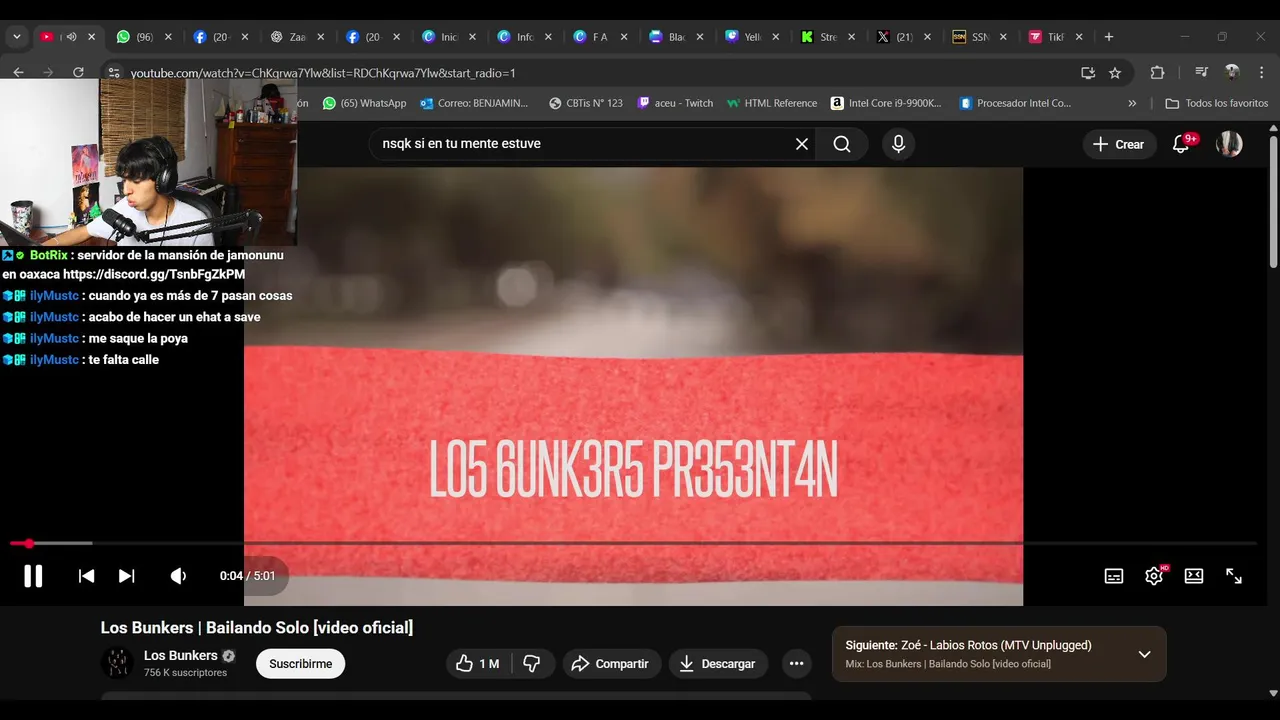Open the more actions three-dot menu
Screen dimensions: 1280x720
(x=796, y=664)
